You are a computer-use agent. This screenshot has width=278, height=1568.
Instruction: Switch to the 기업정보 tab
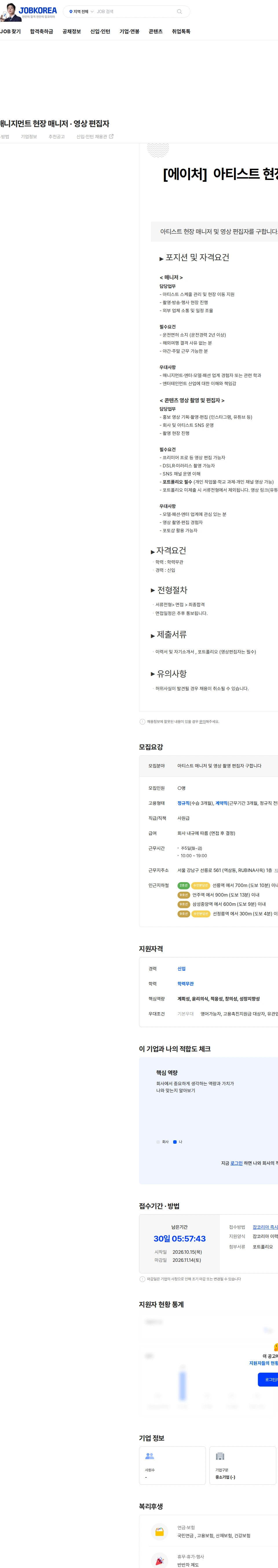click(x=29, y=137)
